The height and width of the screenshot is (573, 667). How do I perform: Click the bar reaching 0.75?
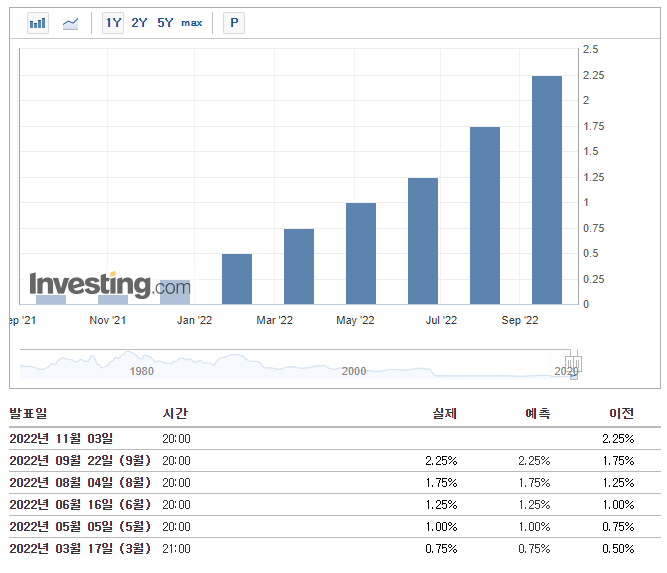tap(299, 267)
